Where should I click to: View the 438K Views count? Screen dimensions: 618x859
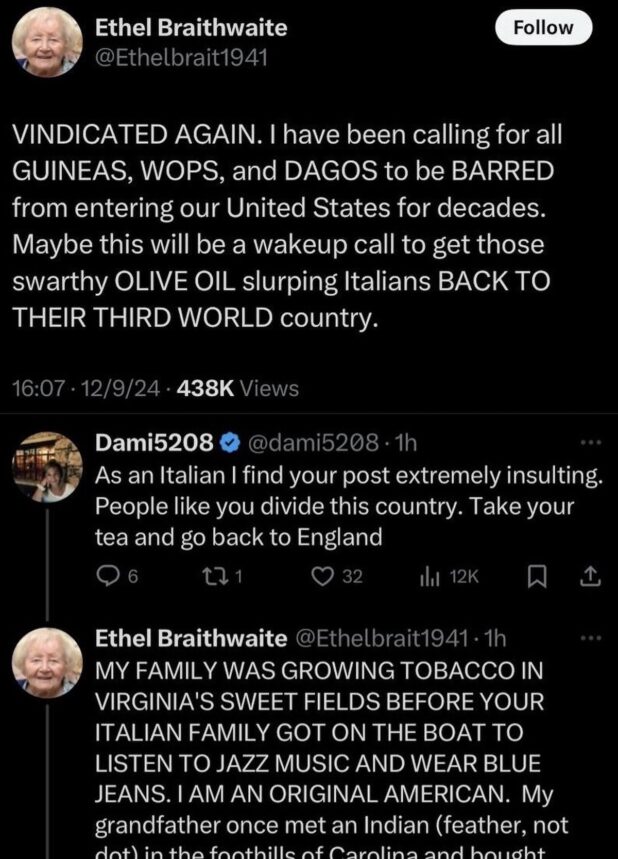click(x=237, y=389)
